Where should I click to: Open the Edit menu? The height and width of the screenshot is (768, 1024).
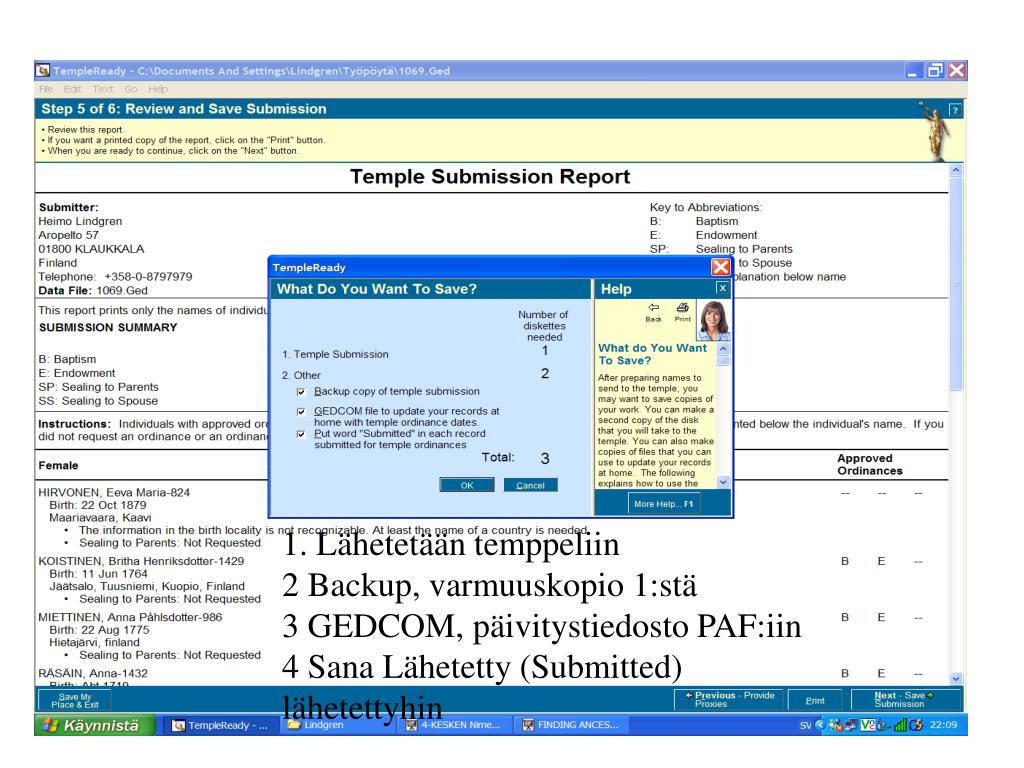coord(72,89)
